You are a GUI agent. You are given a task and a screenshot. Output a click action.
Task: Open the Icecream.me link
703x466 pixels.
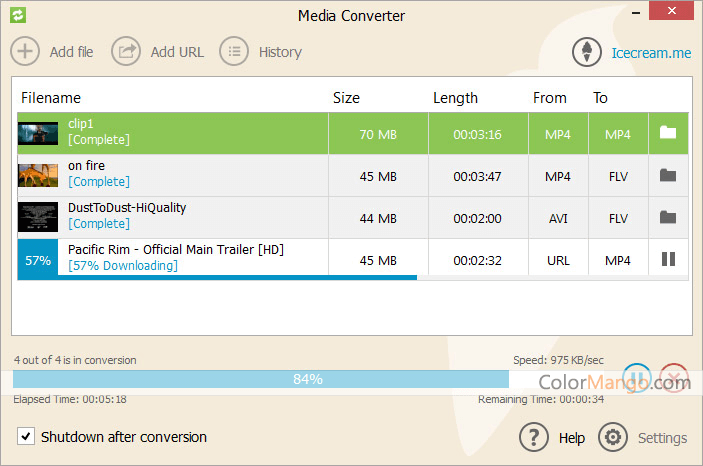pyautogui.click(x=651, y=53)
